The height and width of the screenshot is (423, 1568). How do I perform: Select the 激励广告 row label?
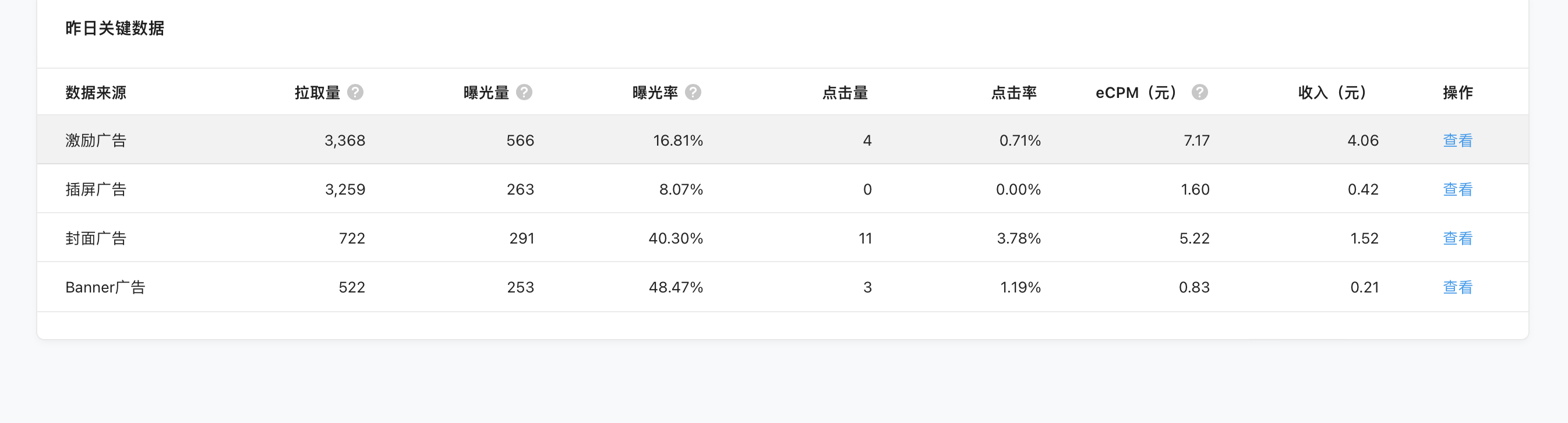96,140
